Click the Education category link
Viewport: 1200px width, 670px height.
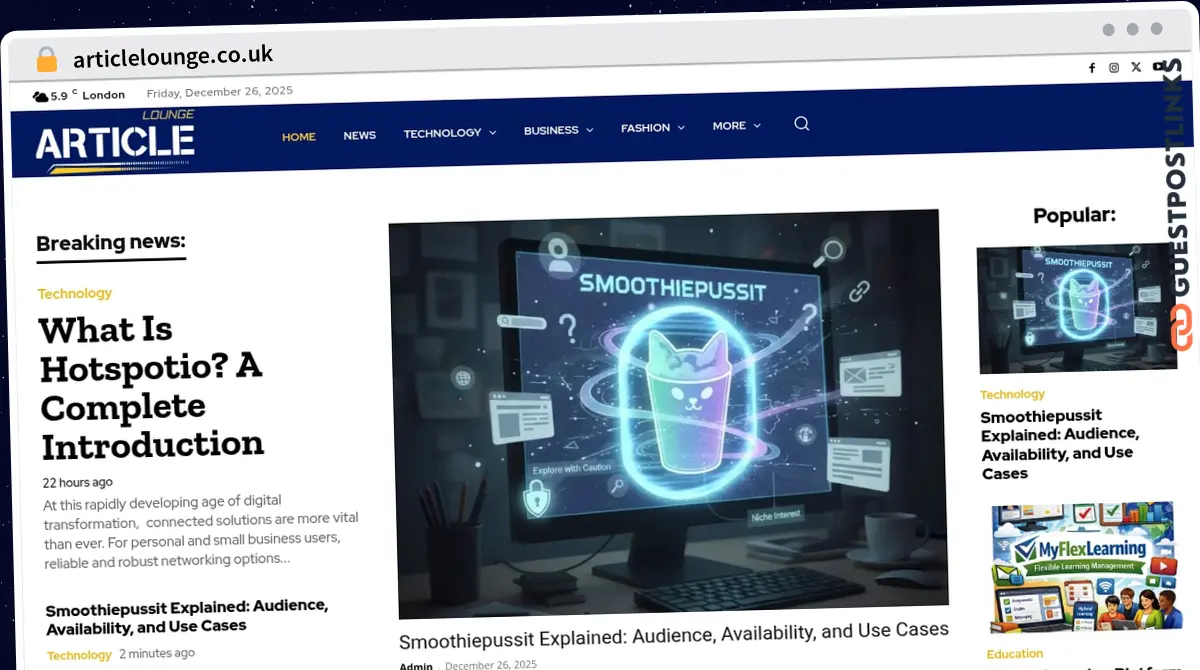(x=1014, y=654)
